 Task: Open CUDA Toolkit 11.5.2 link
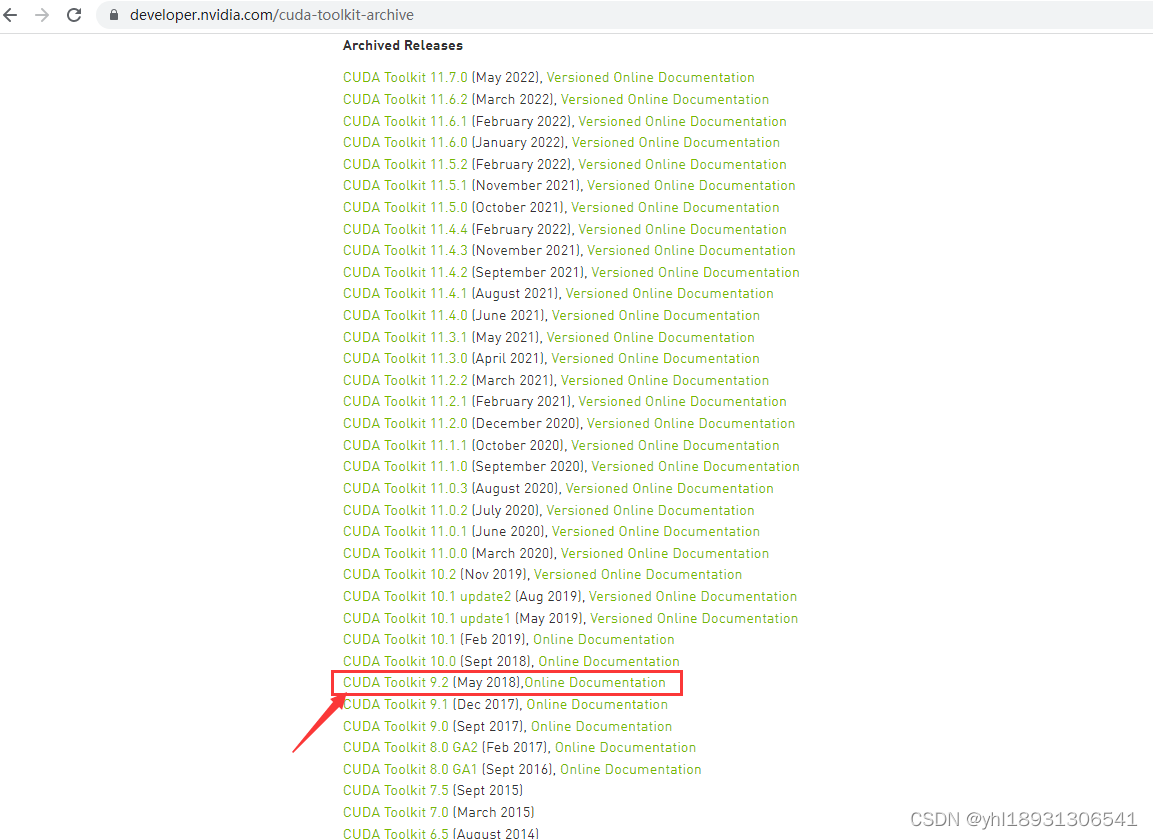click(404, 164)
